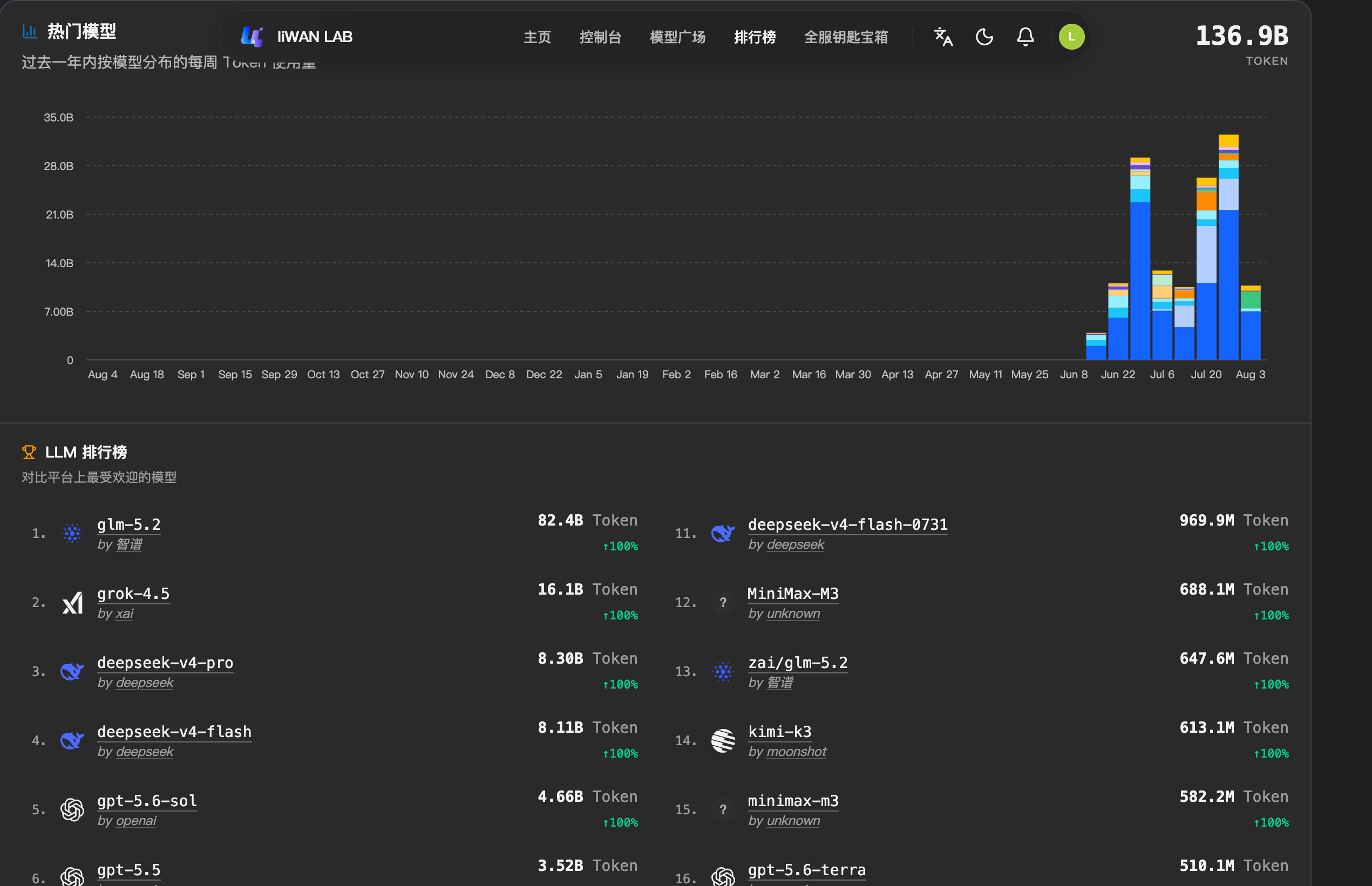This screenshot has height=886, width=1372.
Task: Open the notifications bell
Action: point(1025,37)
